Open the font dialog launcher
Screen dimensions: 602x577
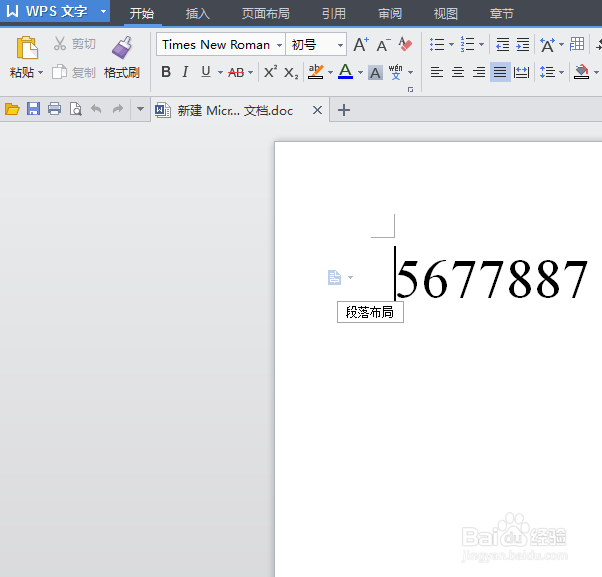click(410, 89)
